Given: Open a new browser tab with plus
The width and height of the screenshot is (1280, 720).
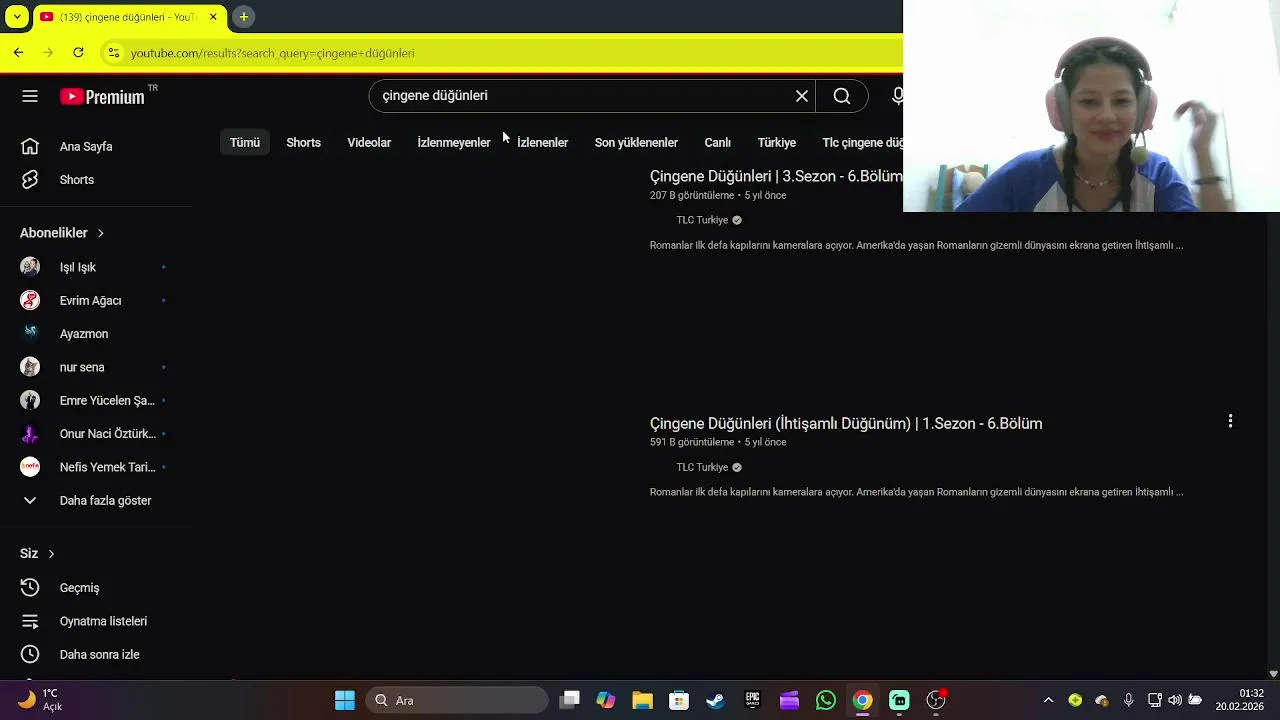Looking at the screenshot, I should coord(243,17).
